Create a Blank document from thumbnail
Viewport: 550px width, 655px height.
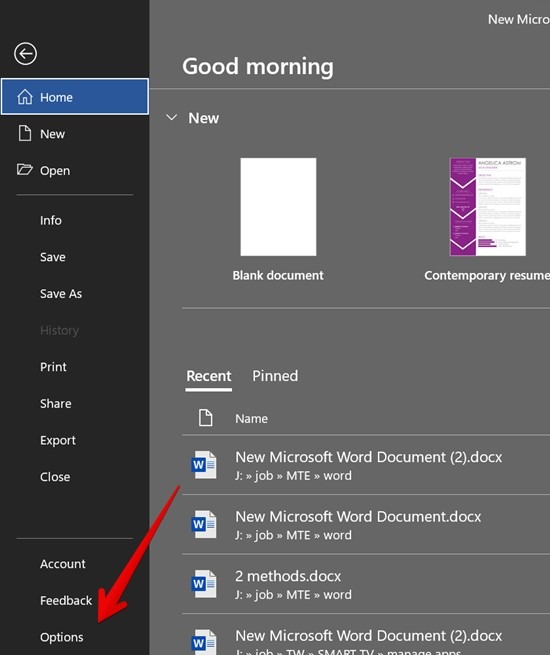click(x=278, y=207)
